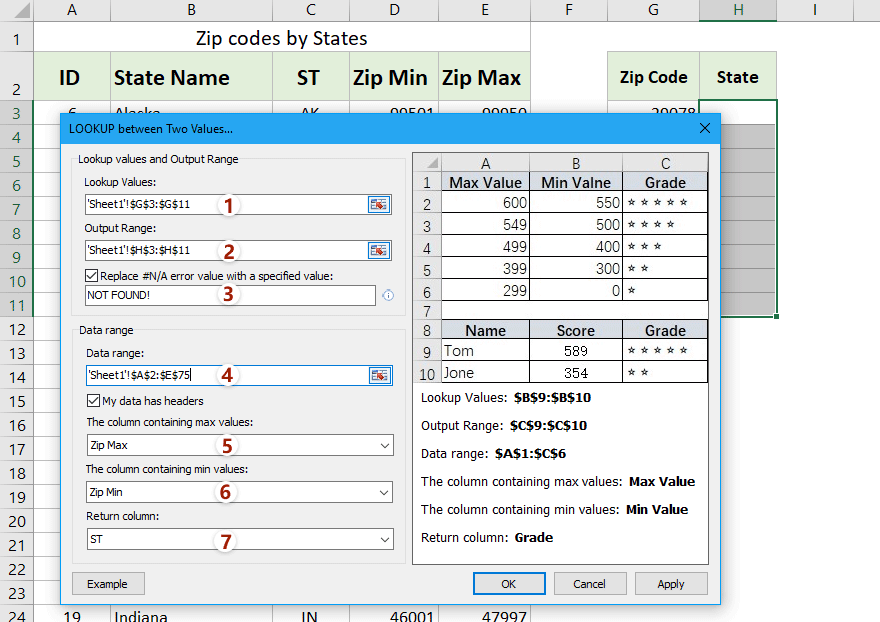The image size is (880, 622).
Task: Click range selector icon beside Lookup Values
Action: tap(378, 204)
